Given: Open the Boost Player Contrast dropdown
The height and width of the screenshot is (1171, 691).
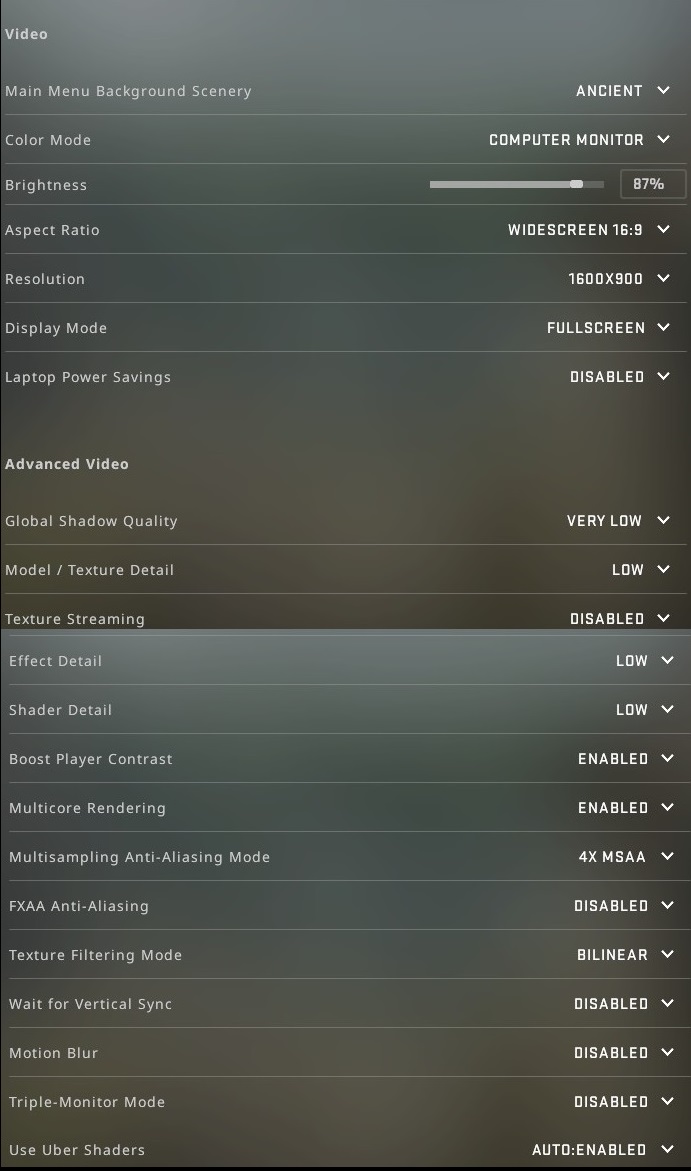Looking at the screenshot, I should click(625, 759).
